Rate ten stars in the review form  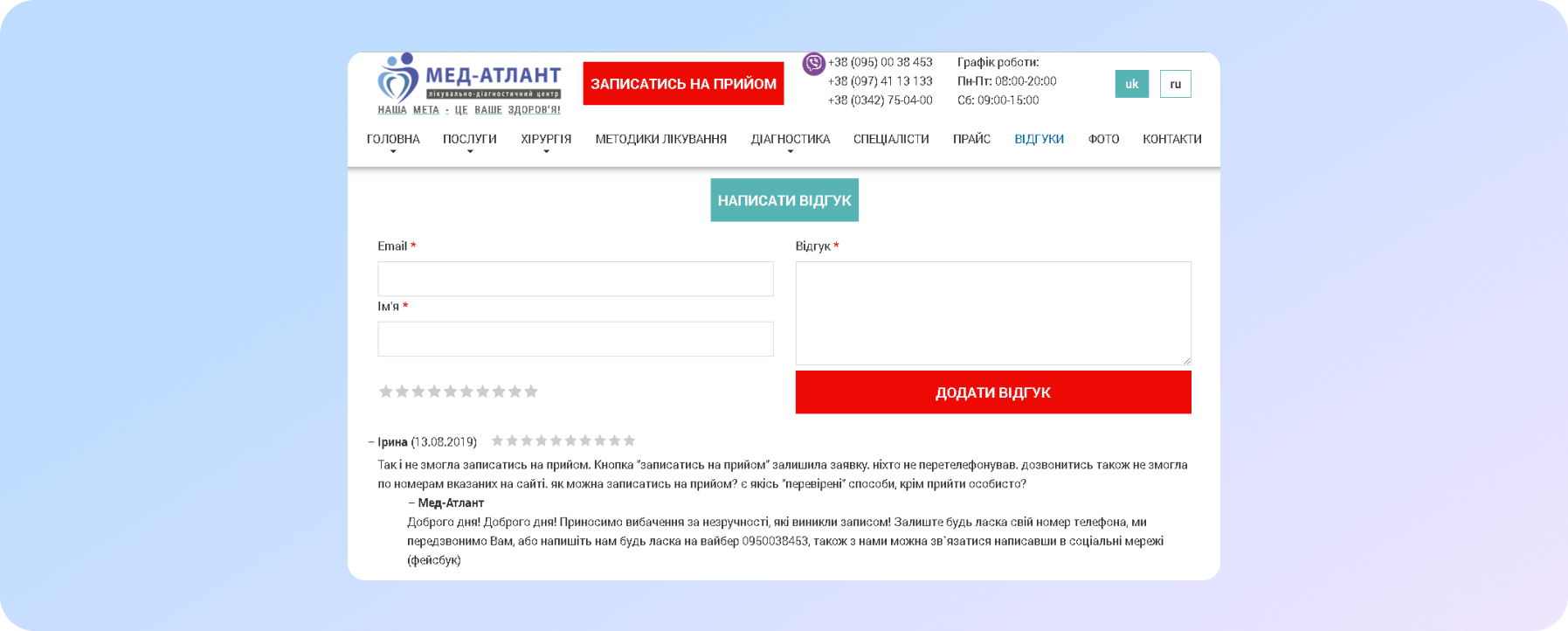(531, 392)
